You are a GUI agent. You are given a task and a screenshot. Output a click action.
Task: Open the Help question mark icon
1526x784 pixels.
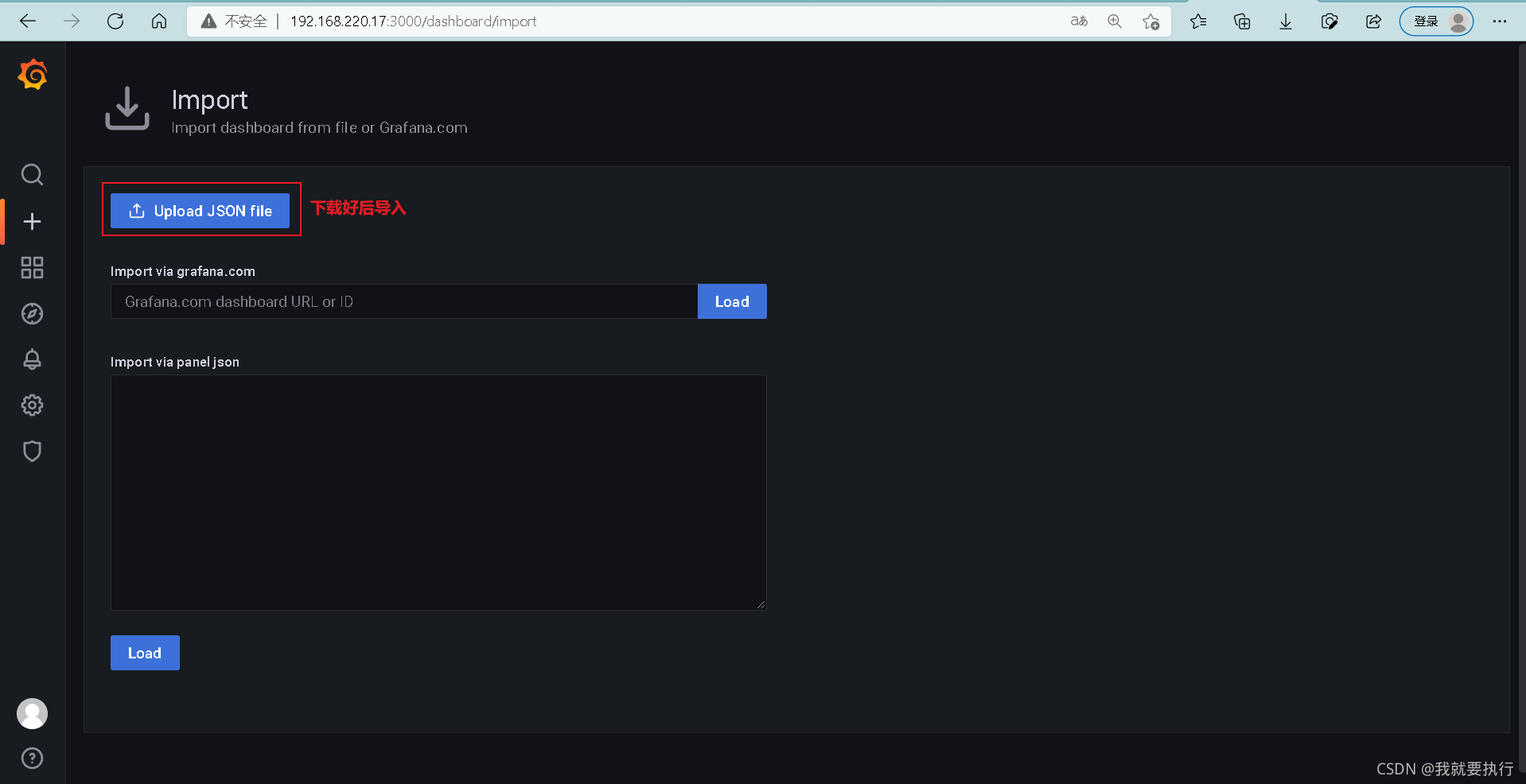(x=32, y=758)
